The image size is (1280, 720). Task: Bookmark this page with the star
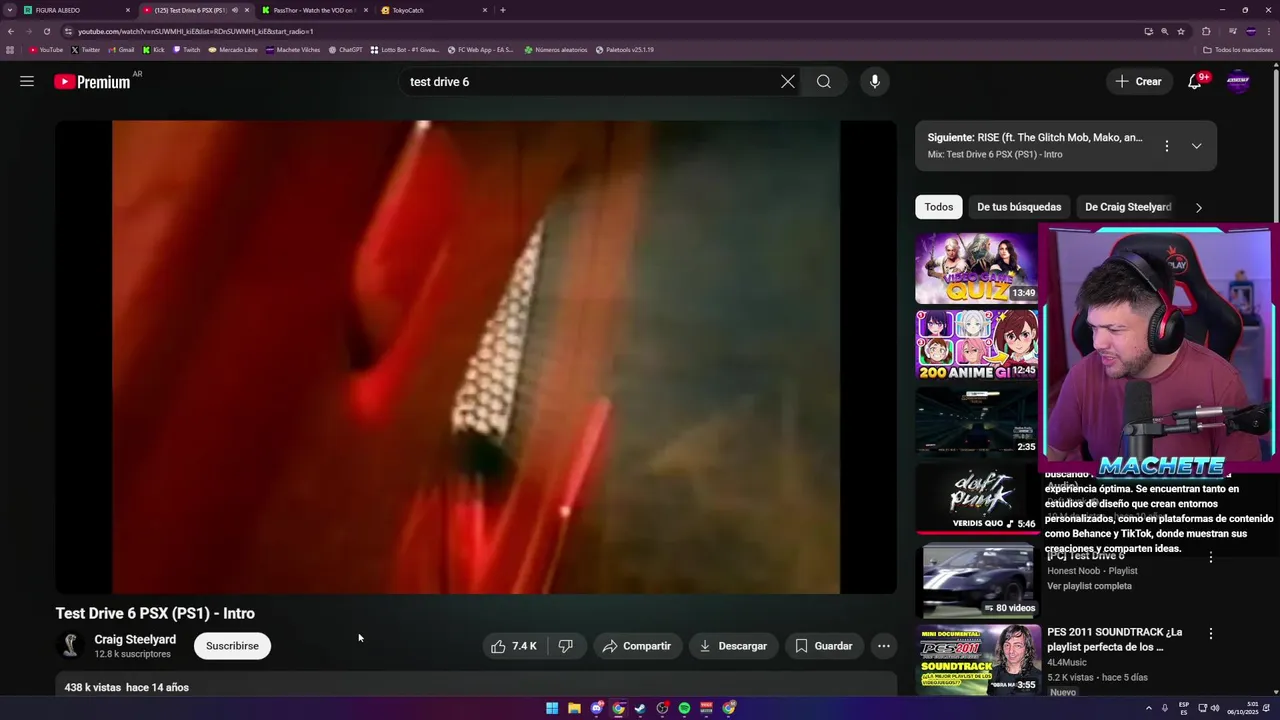click(1181, 31)
